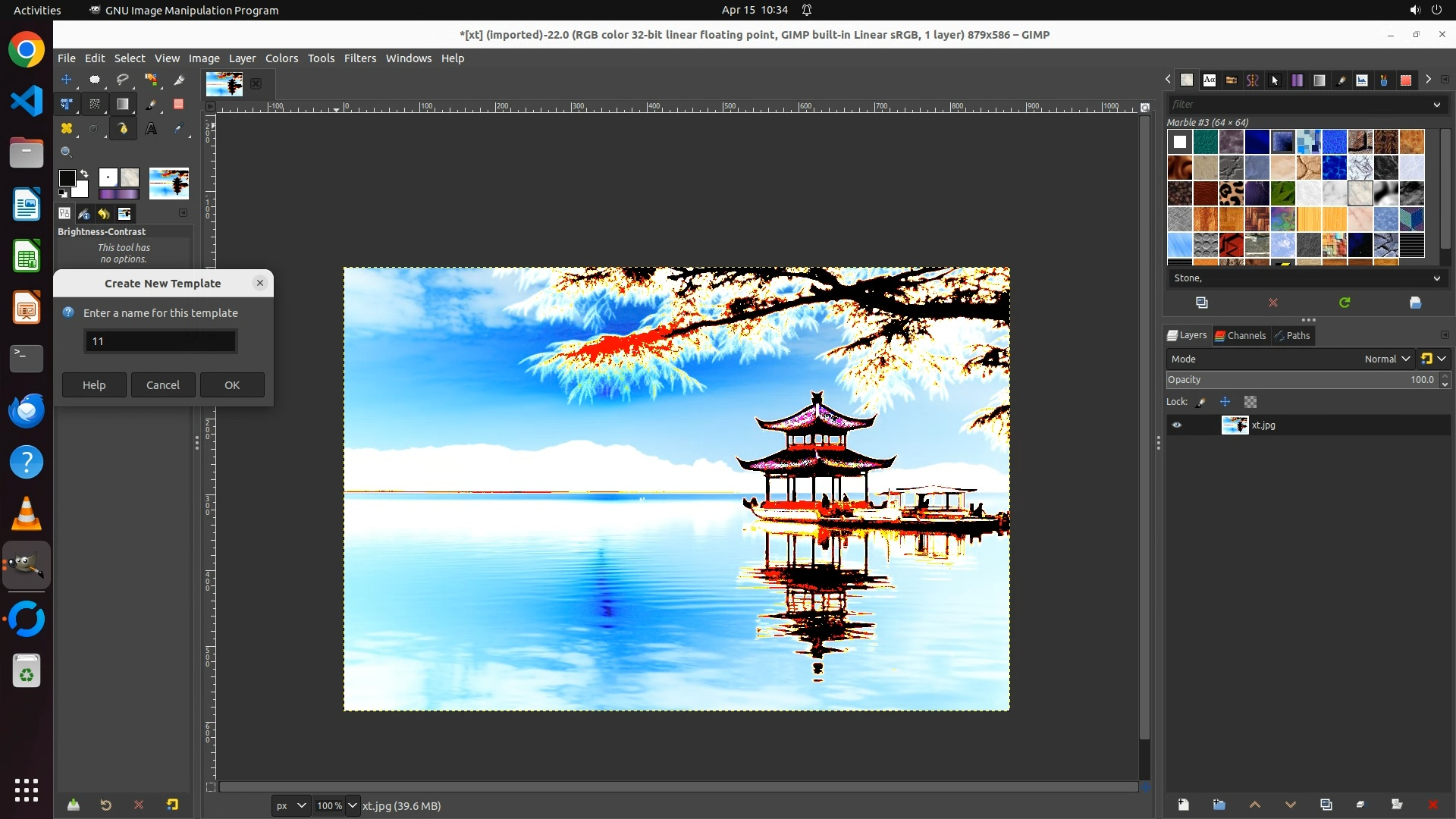Click the black foreground color swatch

click(67, 178)
